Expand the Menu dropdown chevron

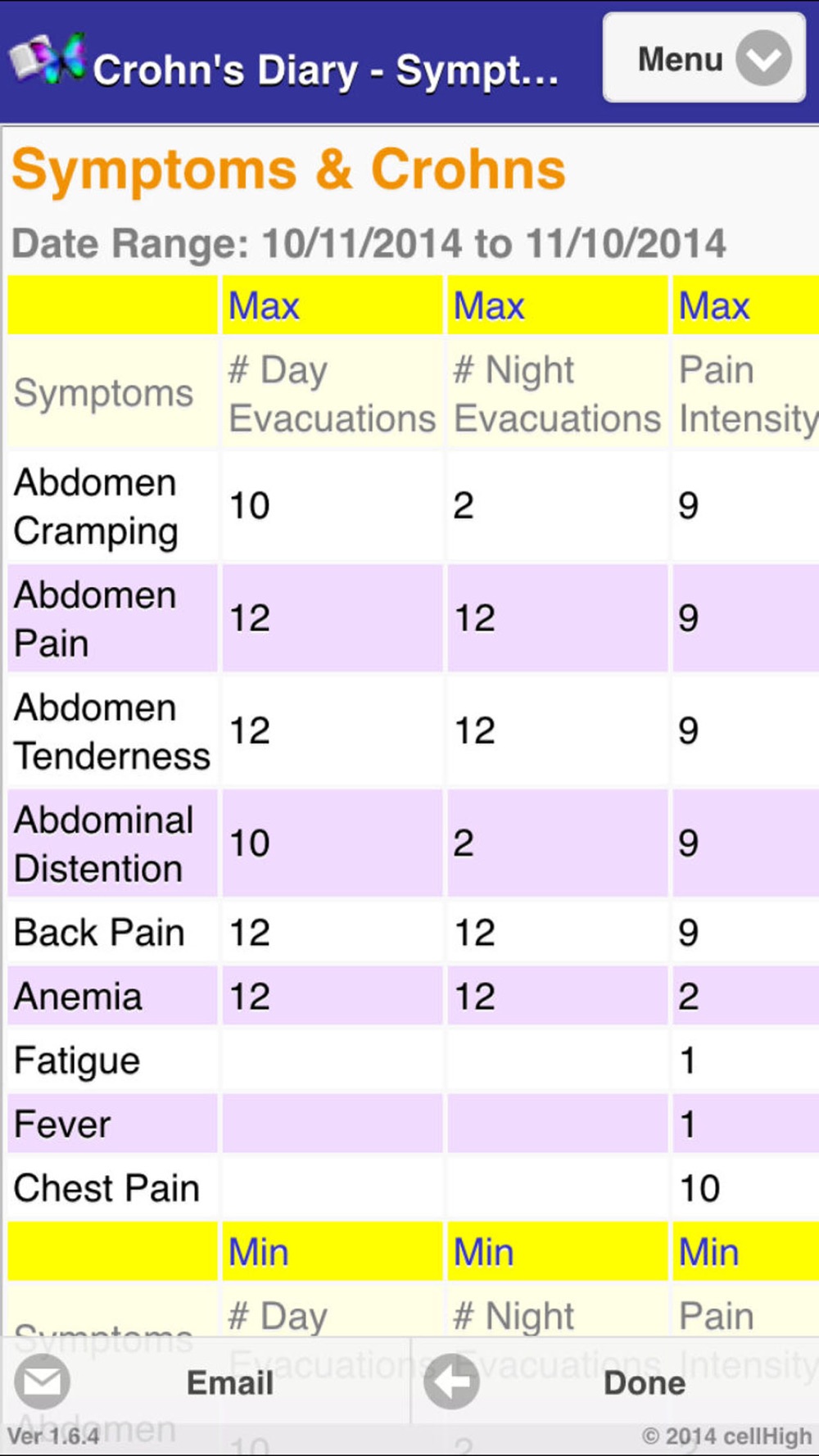pos(763,59)
